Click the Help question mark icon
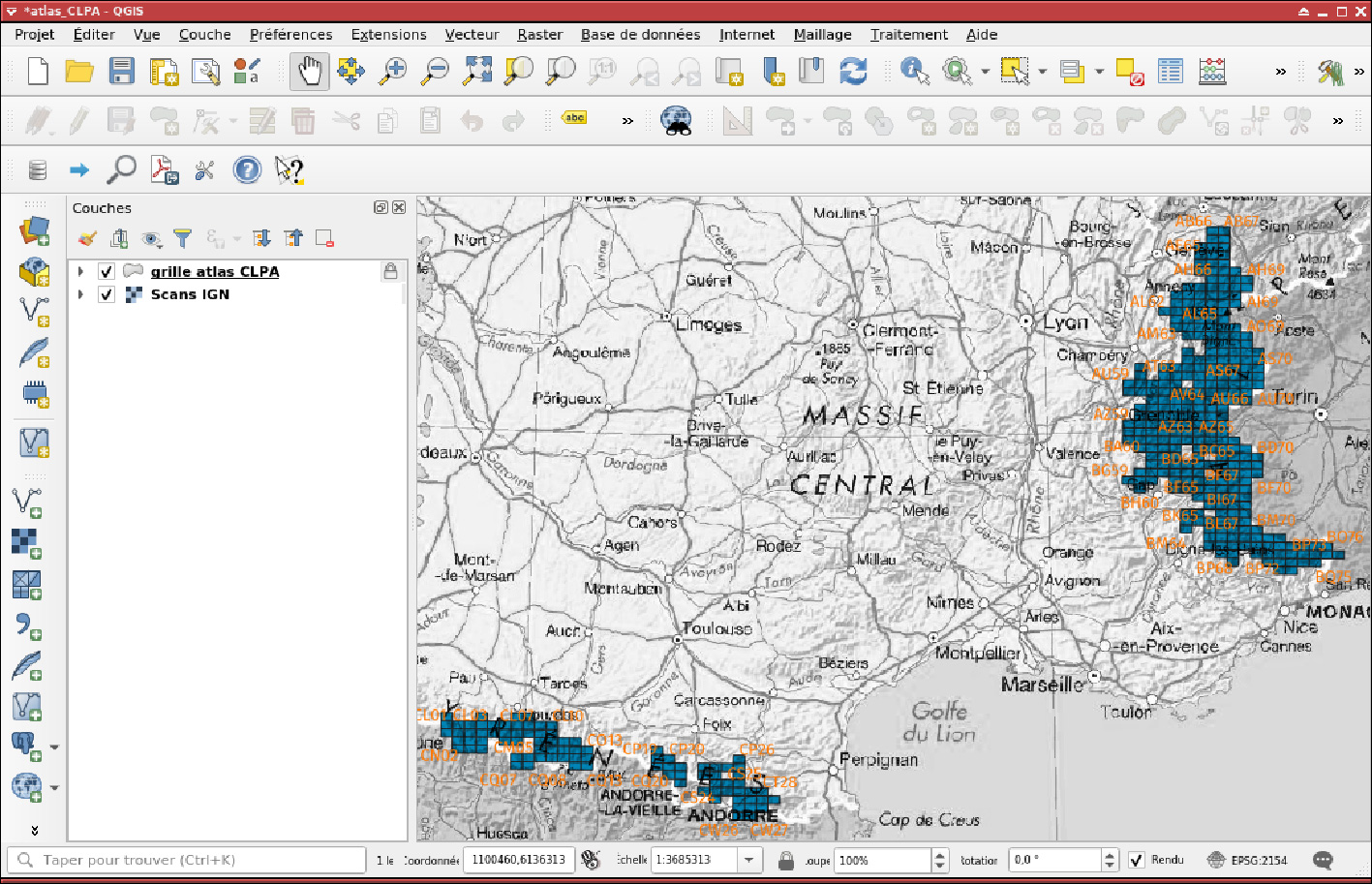Viewport: 1372px width, 884px height. [x=247, y=170]
